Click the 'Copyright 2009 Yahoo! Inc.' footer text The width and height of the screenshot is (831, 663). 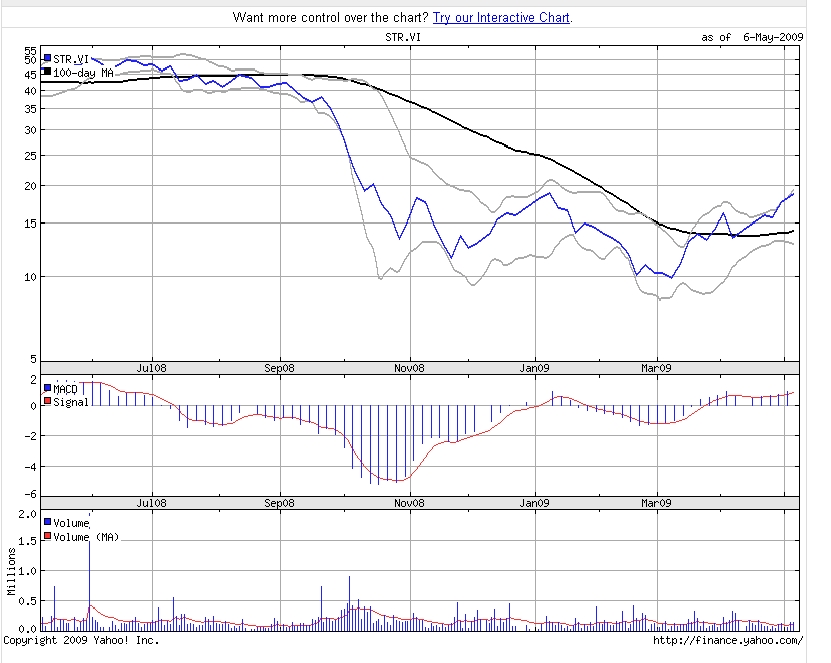tap(80, 640)
